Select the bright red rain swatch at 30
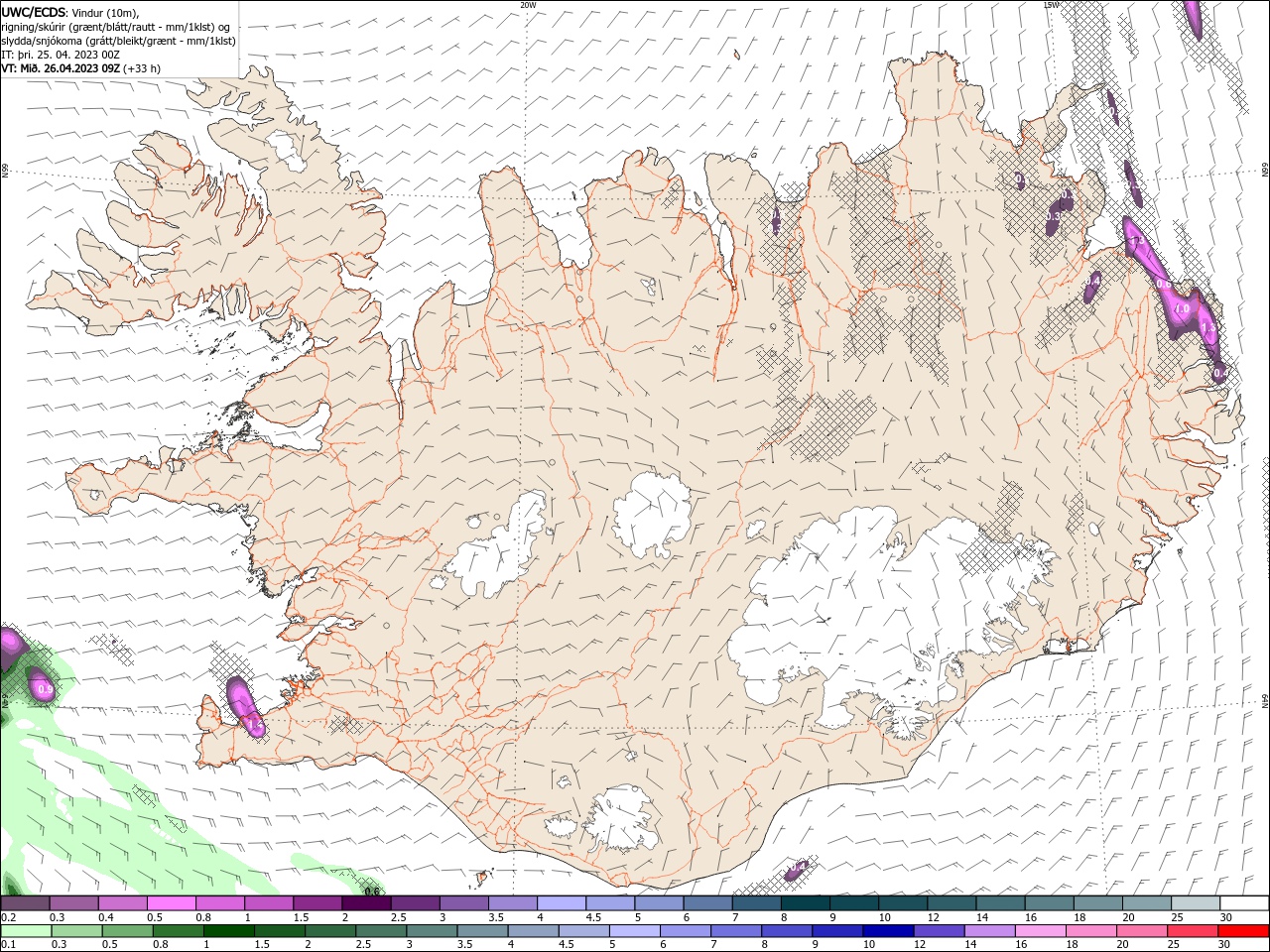The width and height of the screenshot is (1270, 952). point(1243,931)
